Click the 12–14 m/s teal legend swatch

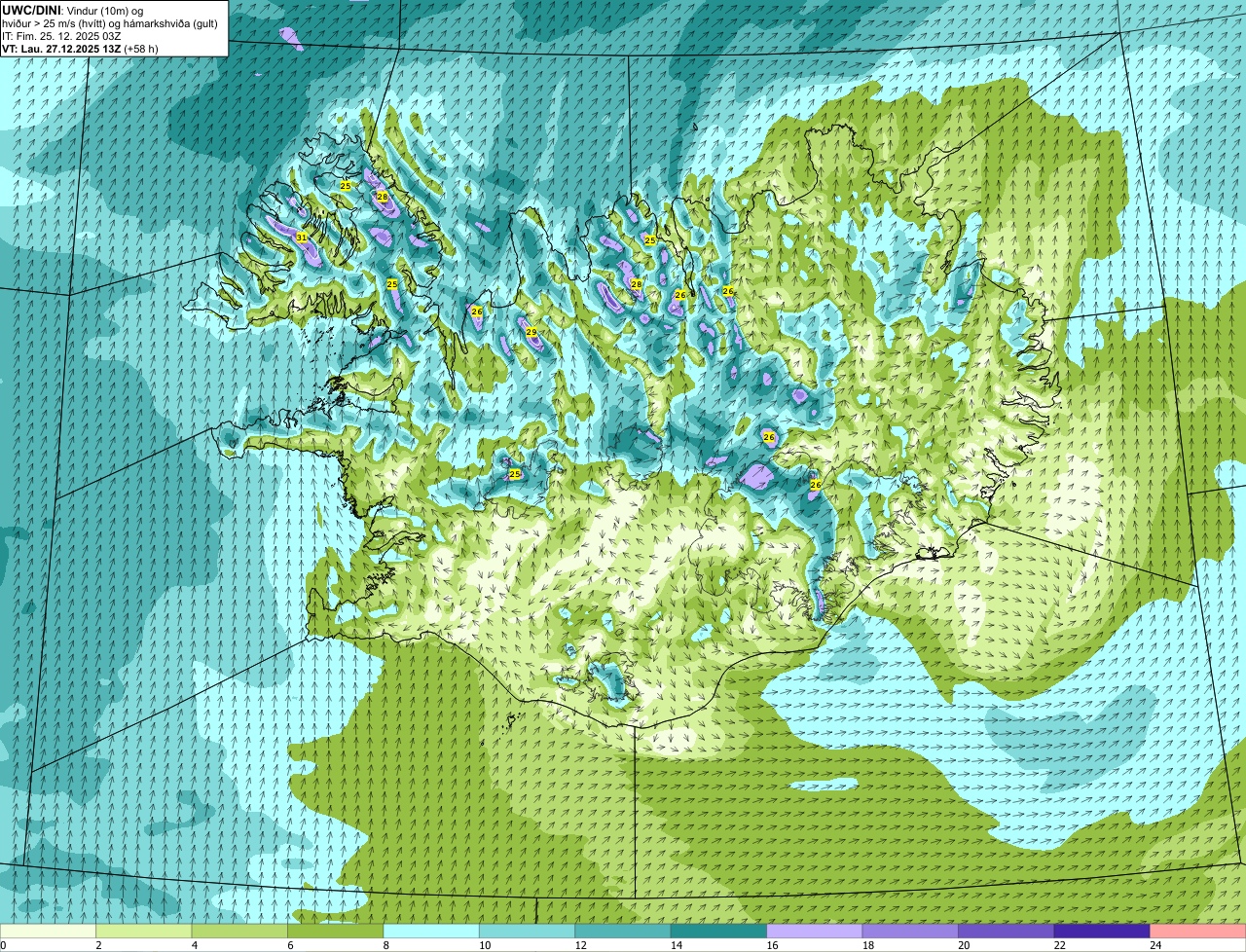pyautogui.click(x=623, y=932)
